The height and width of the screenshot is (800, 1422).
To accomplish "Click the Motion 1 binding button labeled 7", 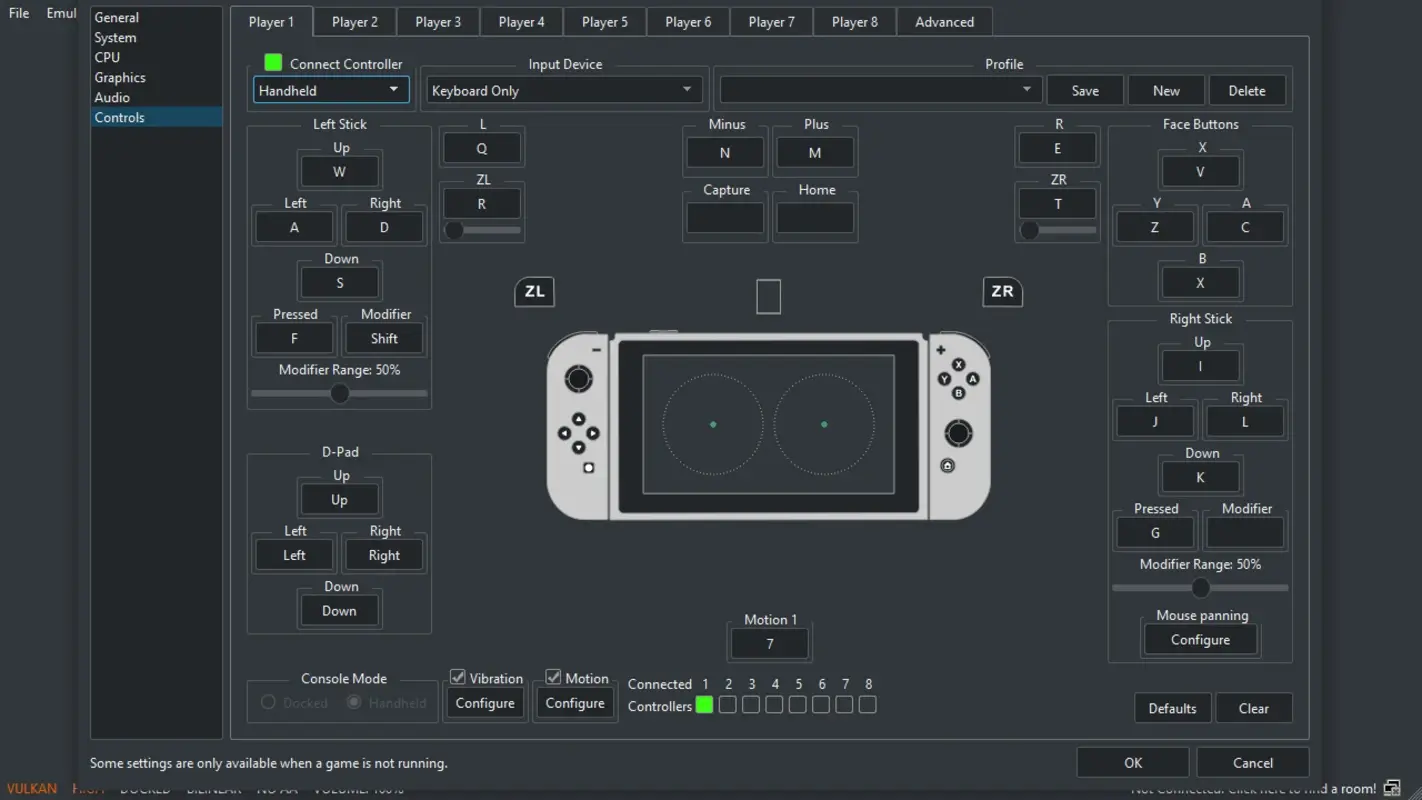I will click(x=769, y=643).
